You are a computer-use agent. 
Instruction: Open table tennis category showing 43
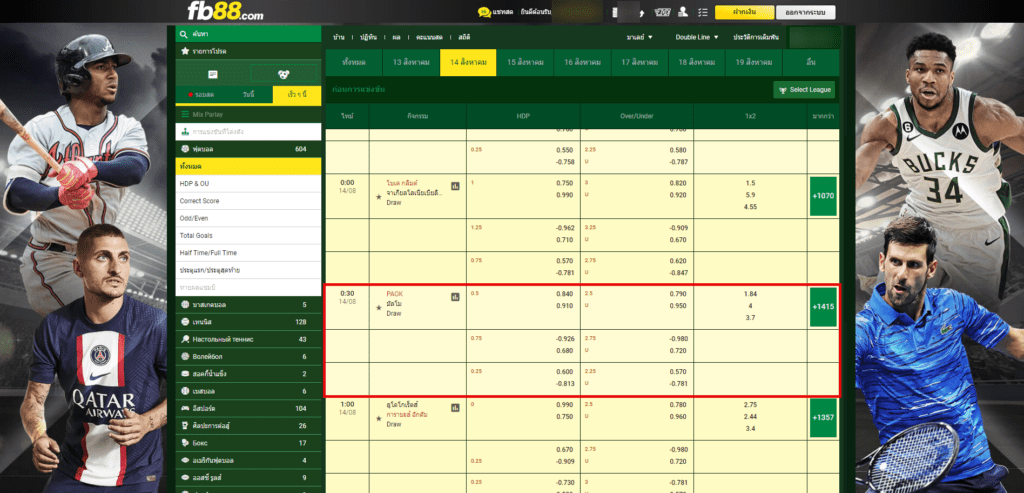click(x=248, y=339)
